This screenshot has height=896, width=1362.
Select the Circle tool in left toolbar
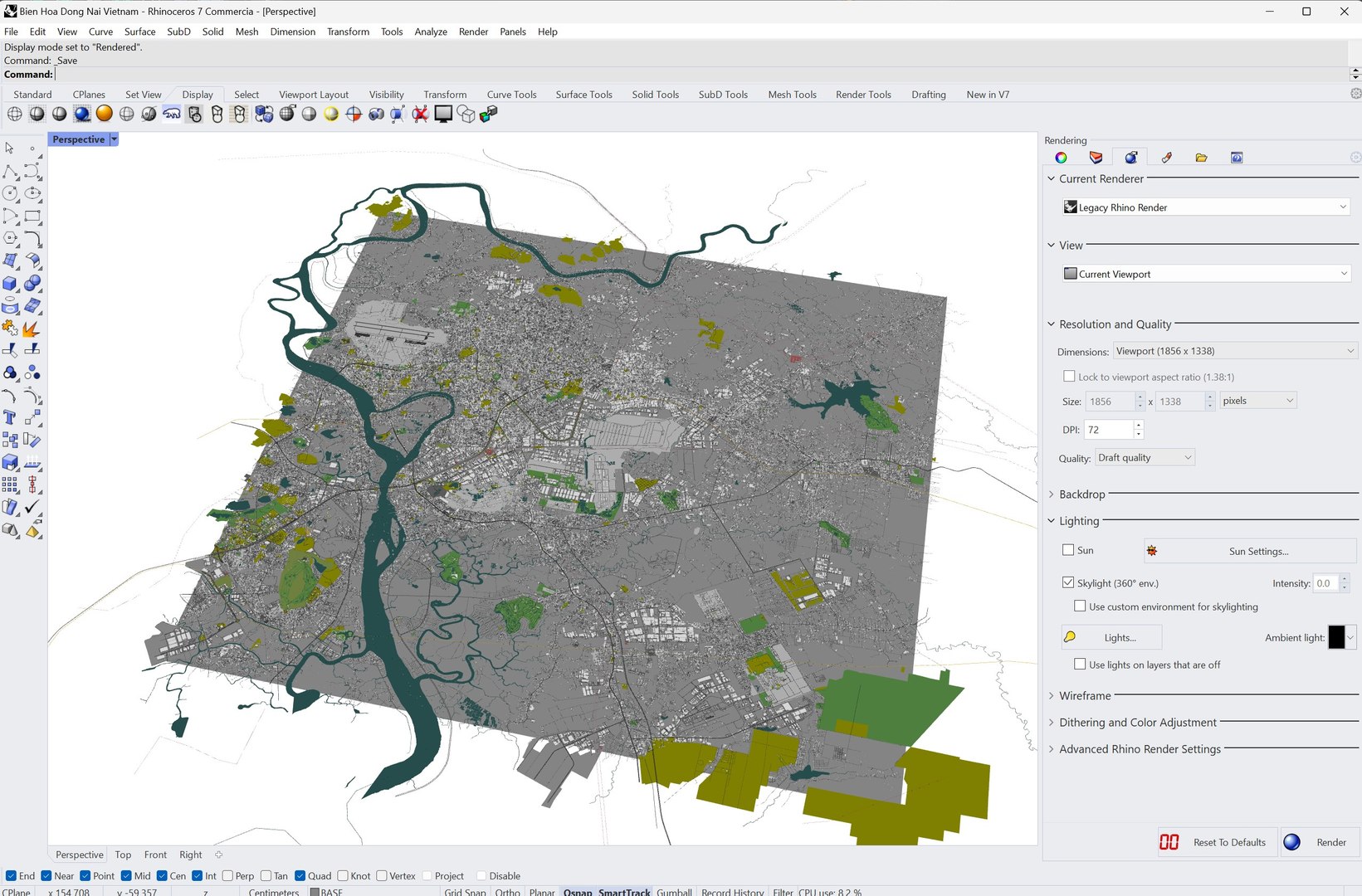(11, 193)
